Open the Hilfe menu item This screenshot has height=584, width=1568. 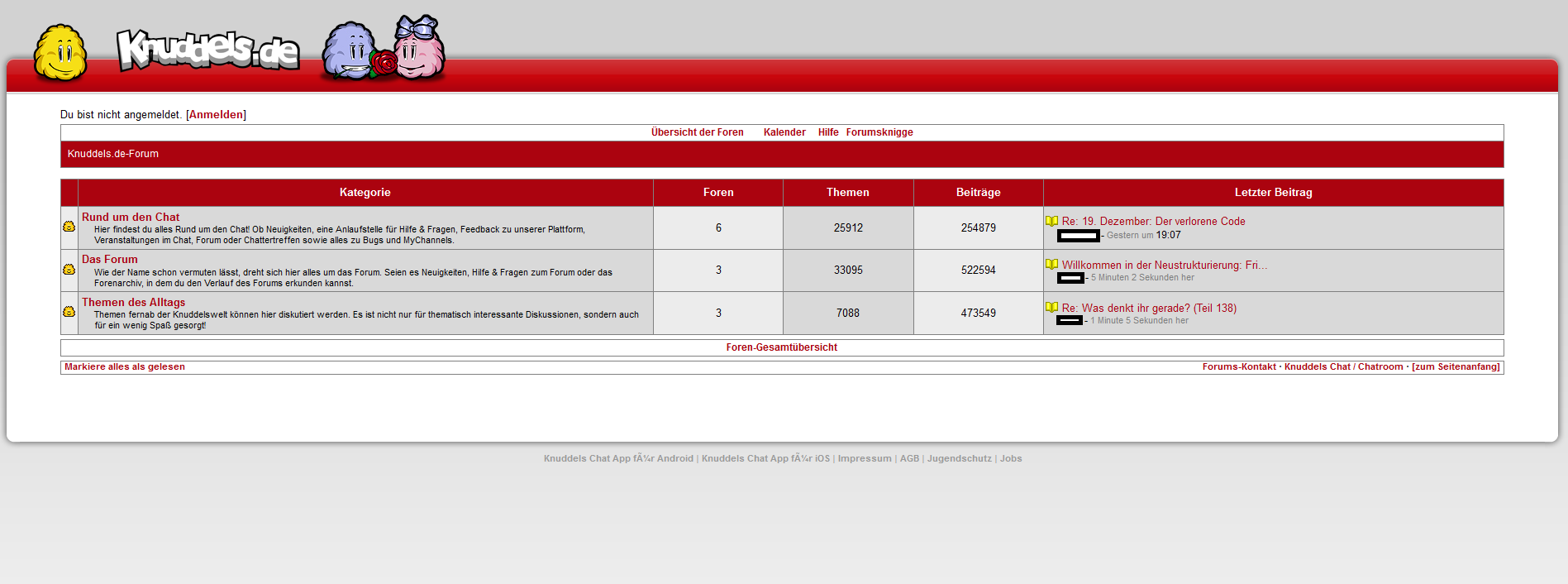(x=828, y=132)
